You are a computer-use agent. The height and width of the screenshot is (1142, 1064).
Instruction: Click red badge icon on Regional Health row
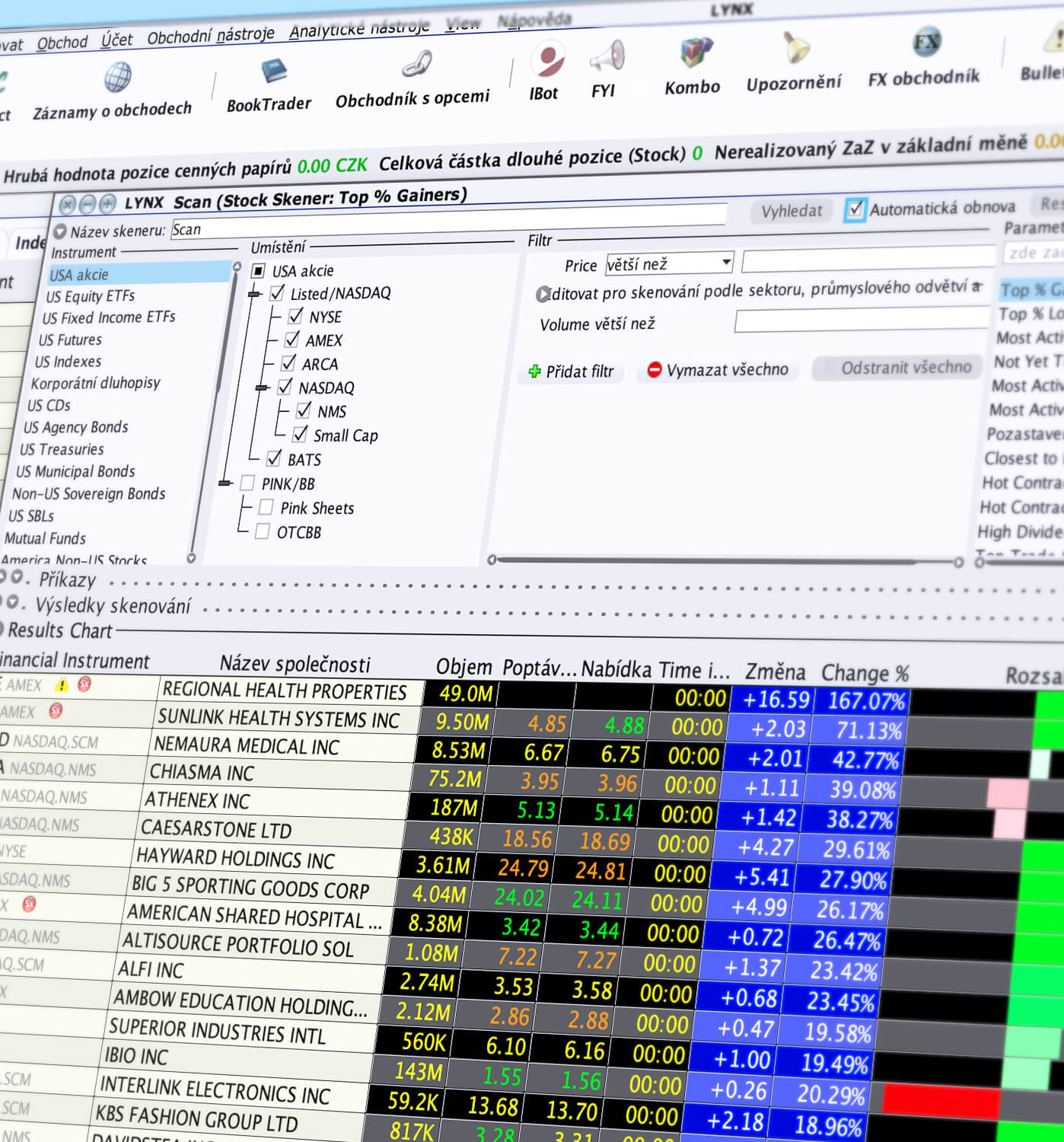pos(84,684)
